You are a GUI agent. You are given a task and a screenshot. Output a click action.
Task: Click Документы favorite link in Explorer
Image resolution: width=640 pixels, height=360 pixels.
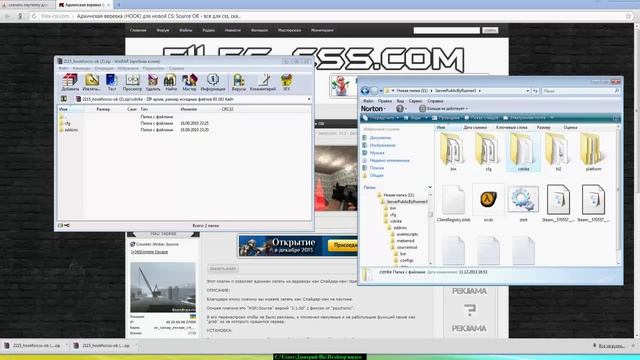point(380,138)
